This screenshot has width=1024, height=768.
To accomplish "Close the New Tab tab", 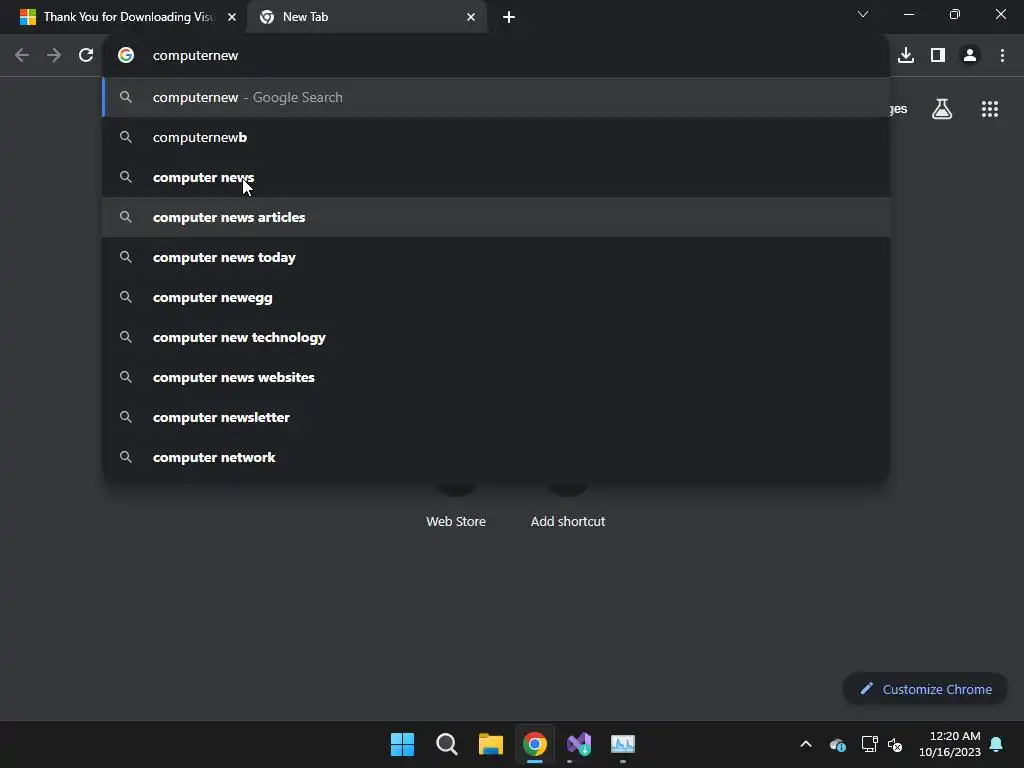I will click(x=471, y=17).
